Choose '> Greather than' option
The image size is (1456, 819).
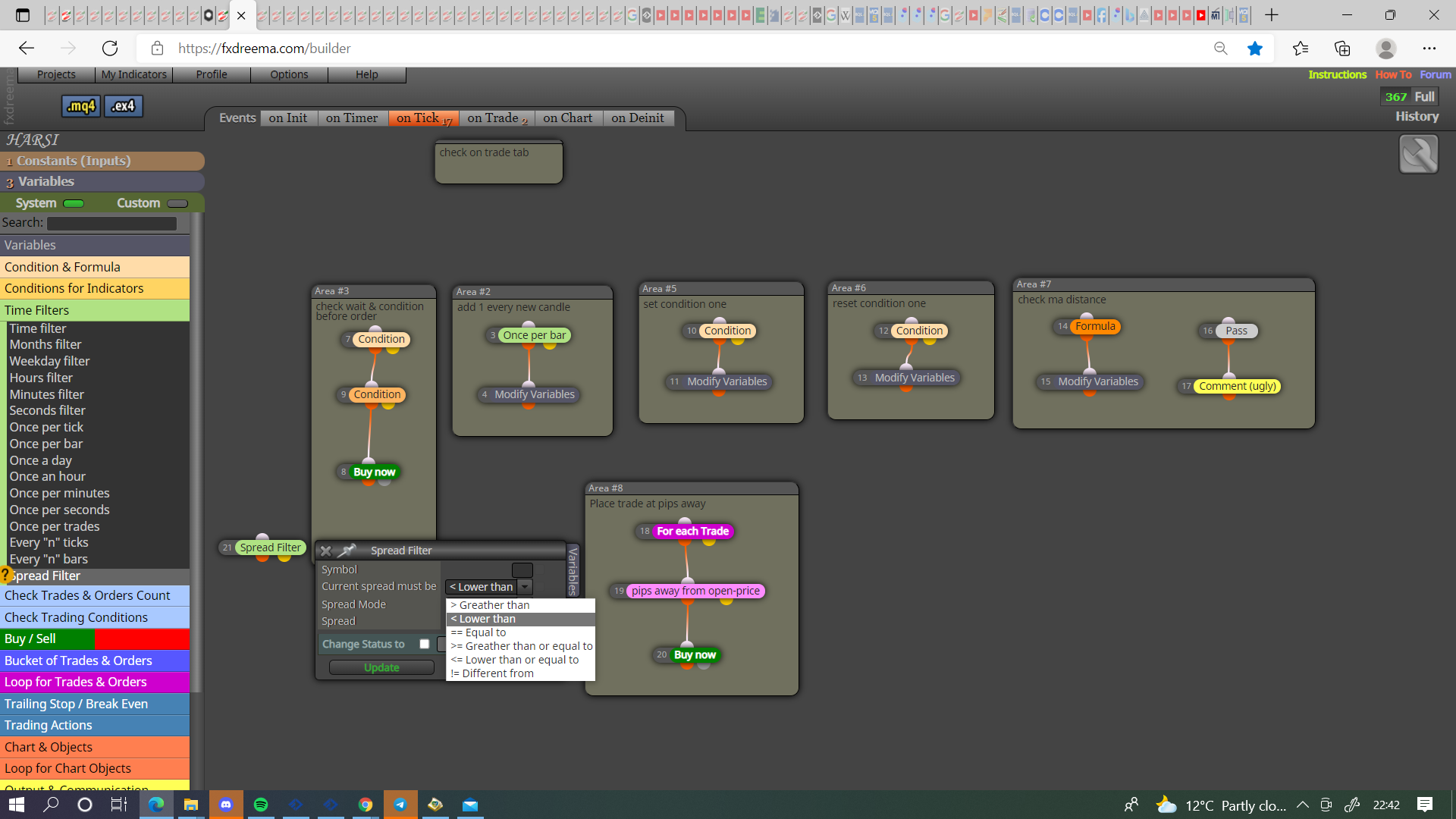click(x=520, y=605)
